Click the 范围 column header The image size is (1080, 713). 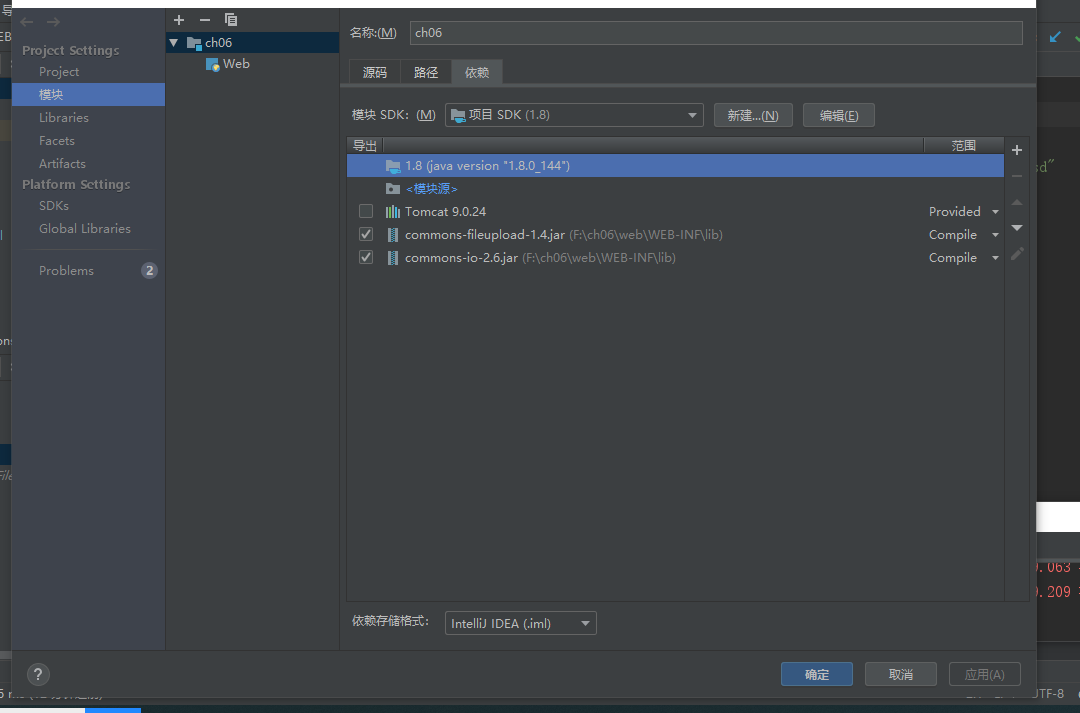tap(964, 145)
